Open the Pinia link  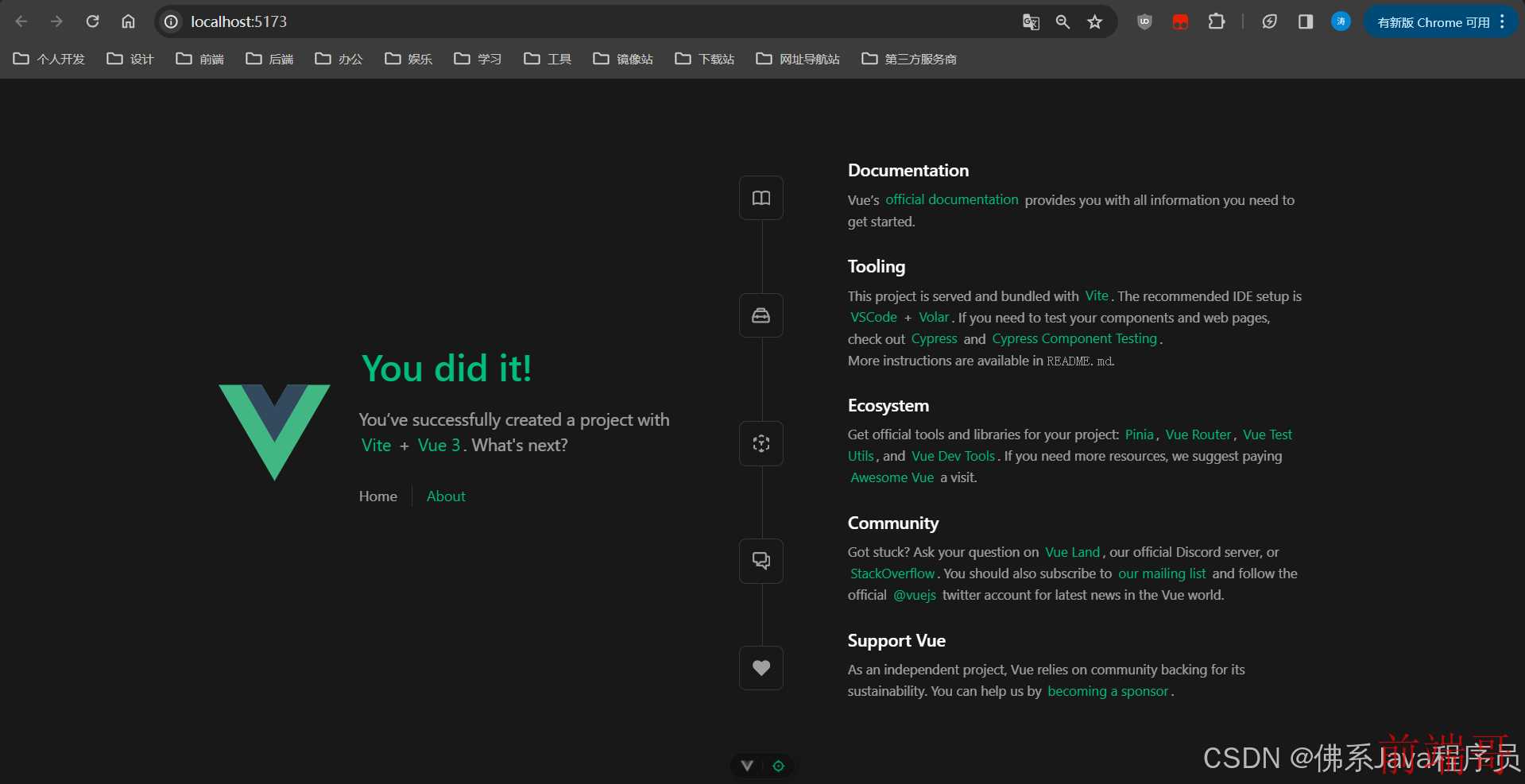pos(1139,435)
